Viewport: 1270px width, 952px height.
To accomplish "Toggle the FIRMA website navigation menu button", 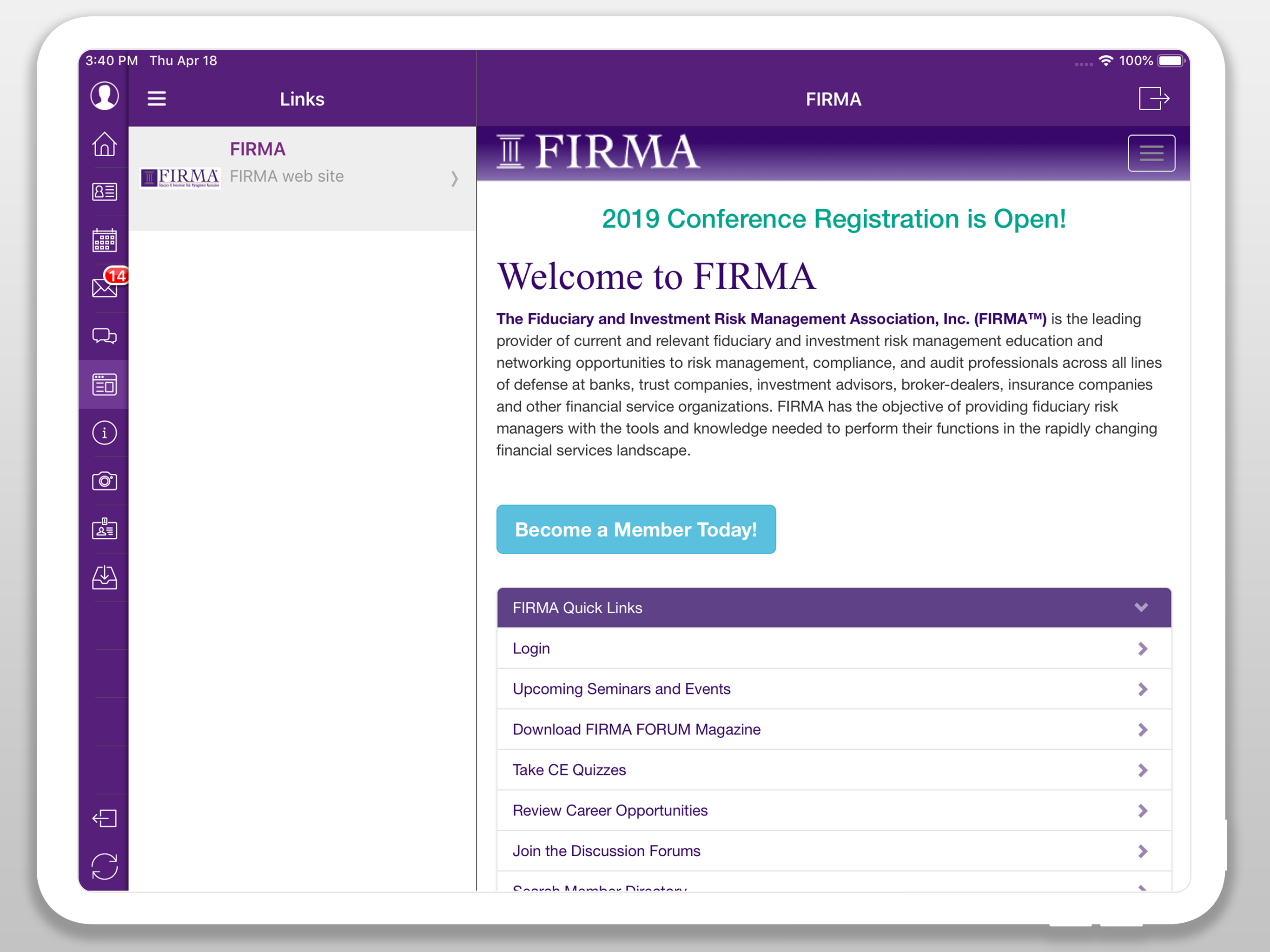I will tap(1151, 153).
